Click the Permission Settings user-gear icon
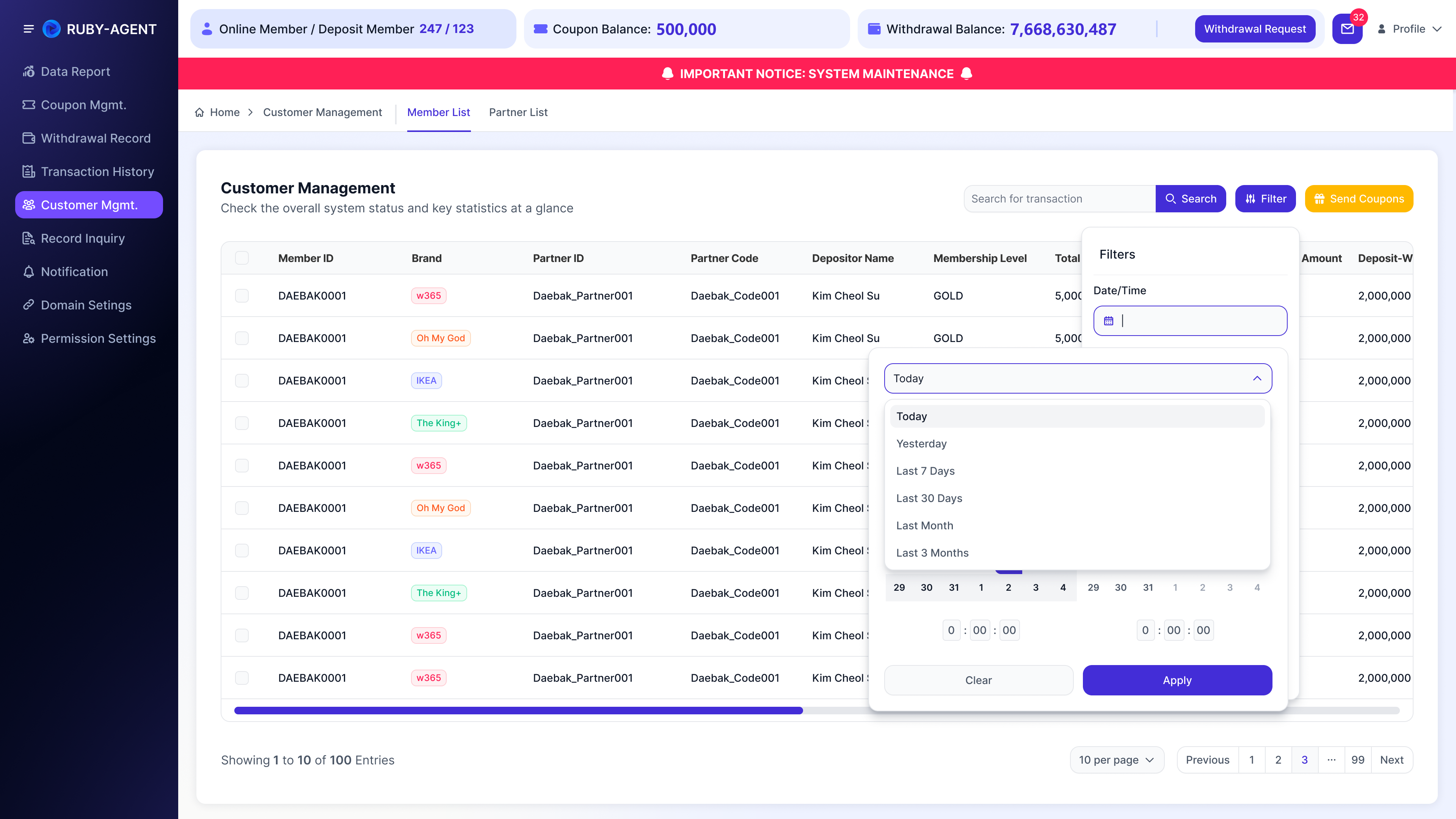1456x819 pixels. coord(29,338)
